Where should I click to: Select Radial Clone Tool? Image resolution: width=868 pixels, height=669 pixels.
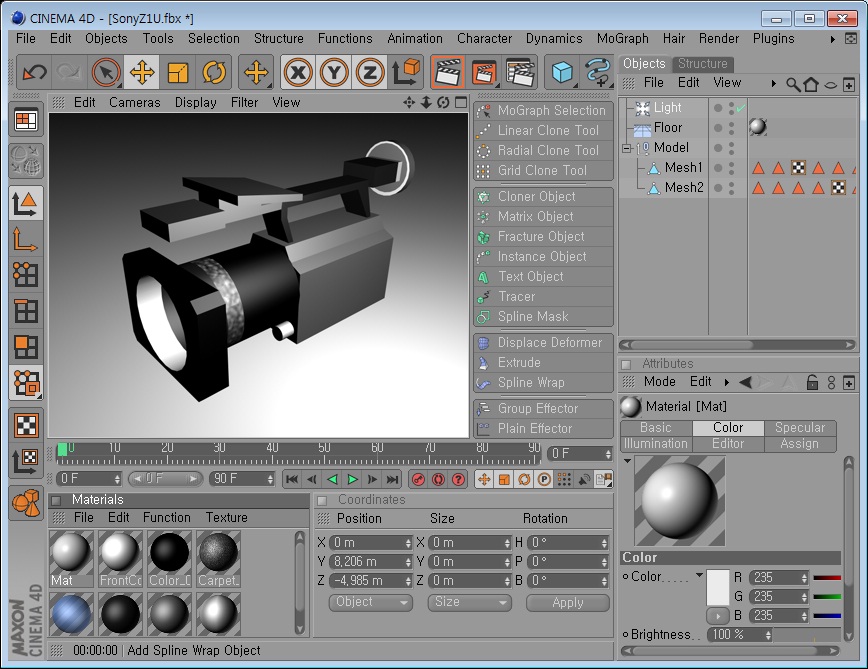[x=544, y=151]
